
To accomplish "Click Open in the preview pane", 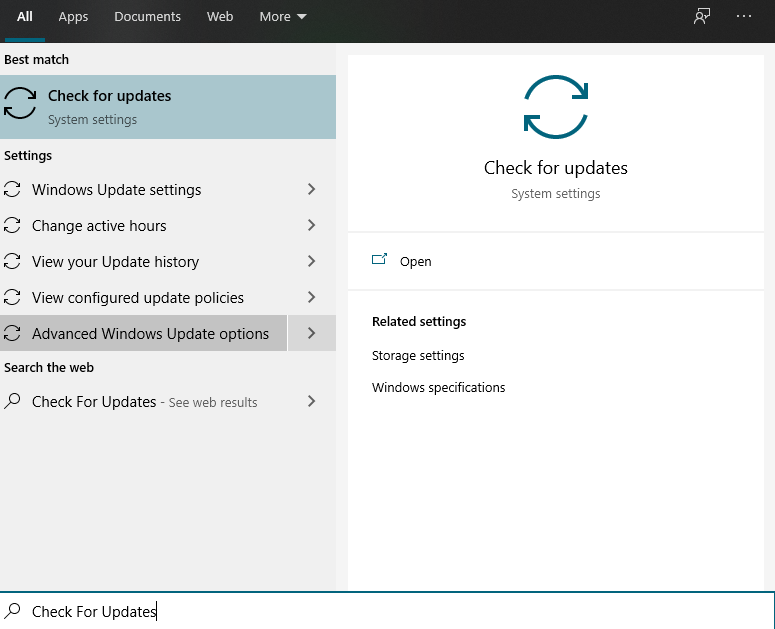I will click(416, 261).
